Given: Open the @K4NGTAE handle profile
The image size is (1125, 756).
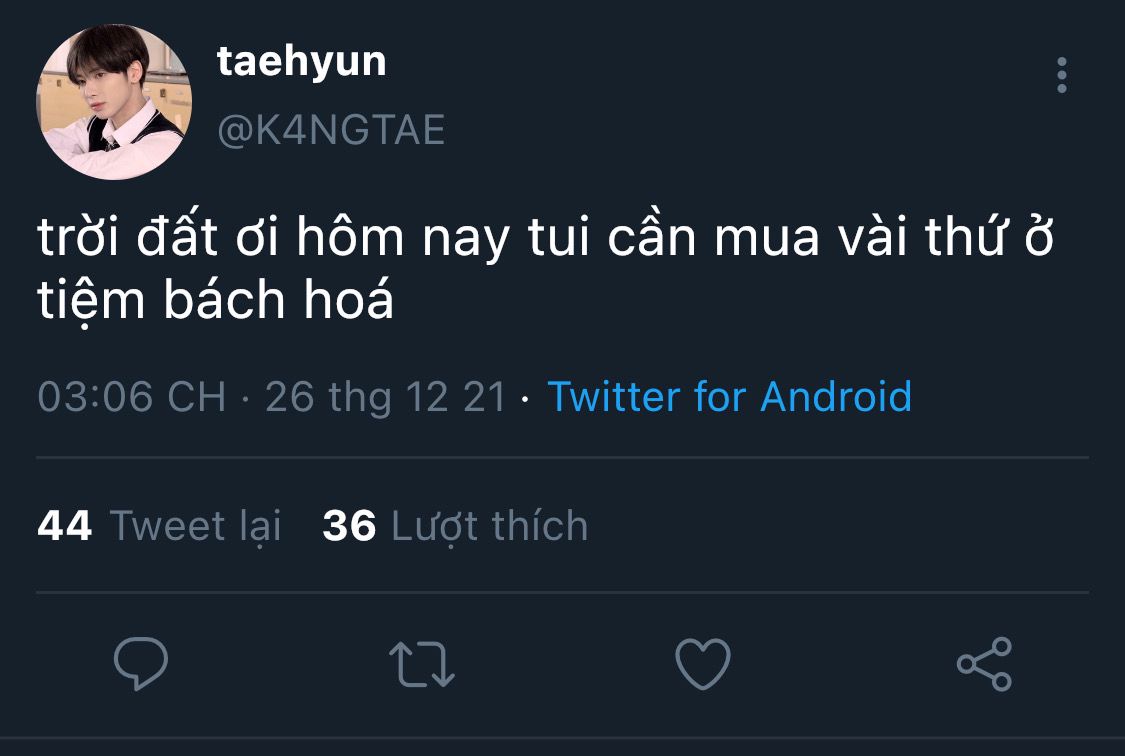Looking at the screenshot, I should (331, 131).
